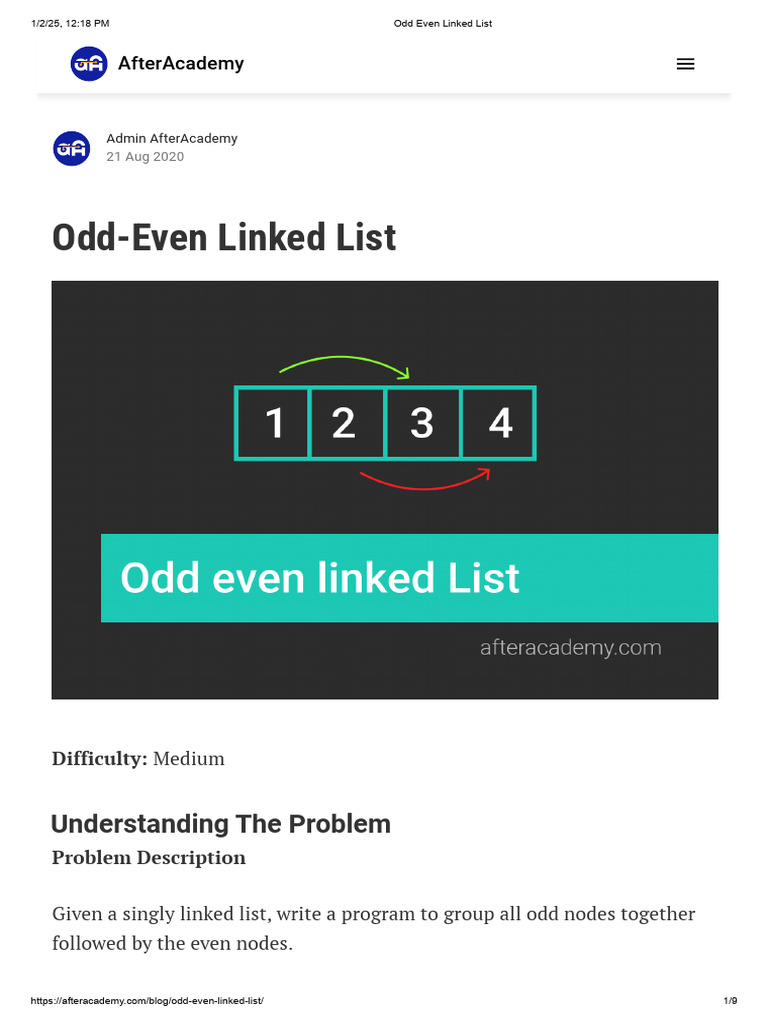Click the AfterAcademy brand name text

(x=181, y=64)
